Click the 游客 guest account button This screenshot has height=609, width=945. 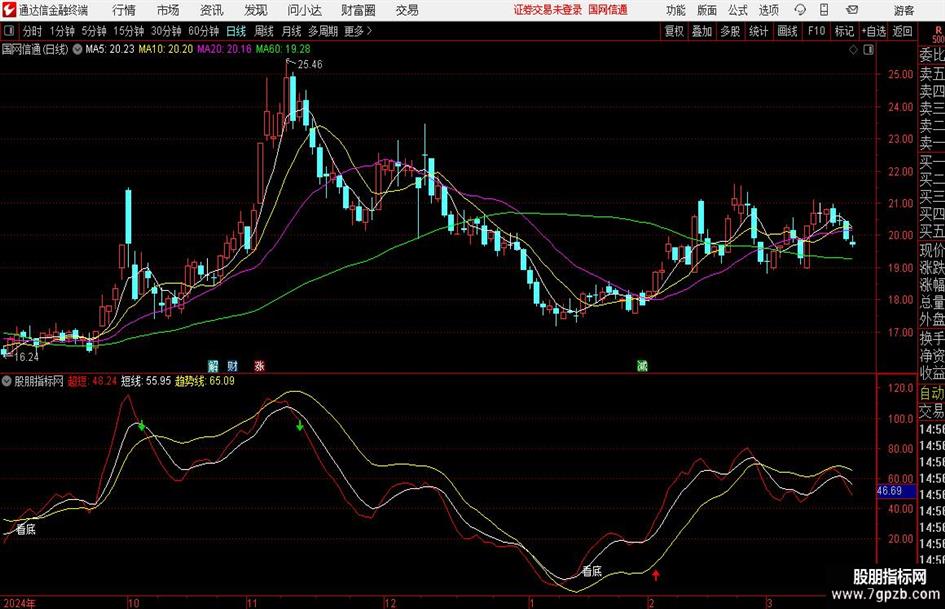coord(904,10)
